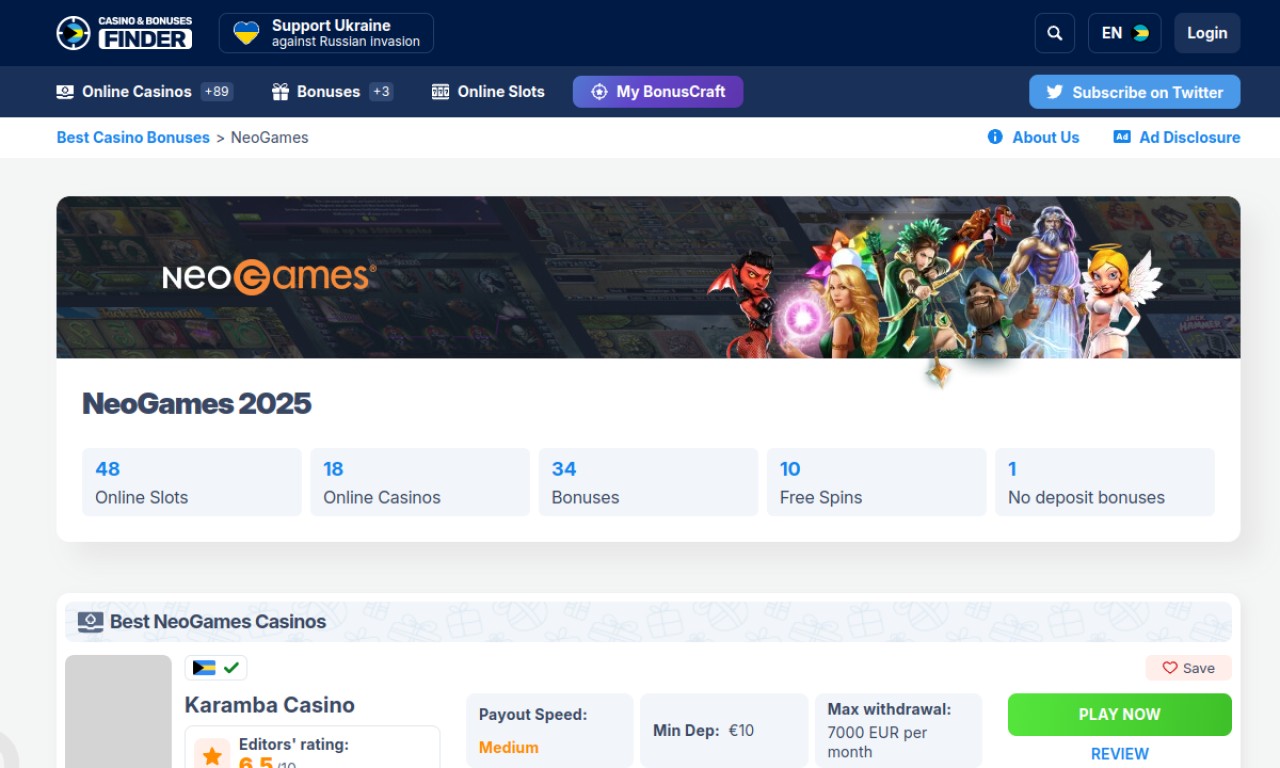Select the 48 Online Slots stat card
Viewport: 1280px width, 768px height.
point(192,482)
